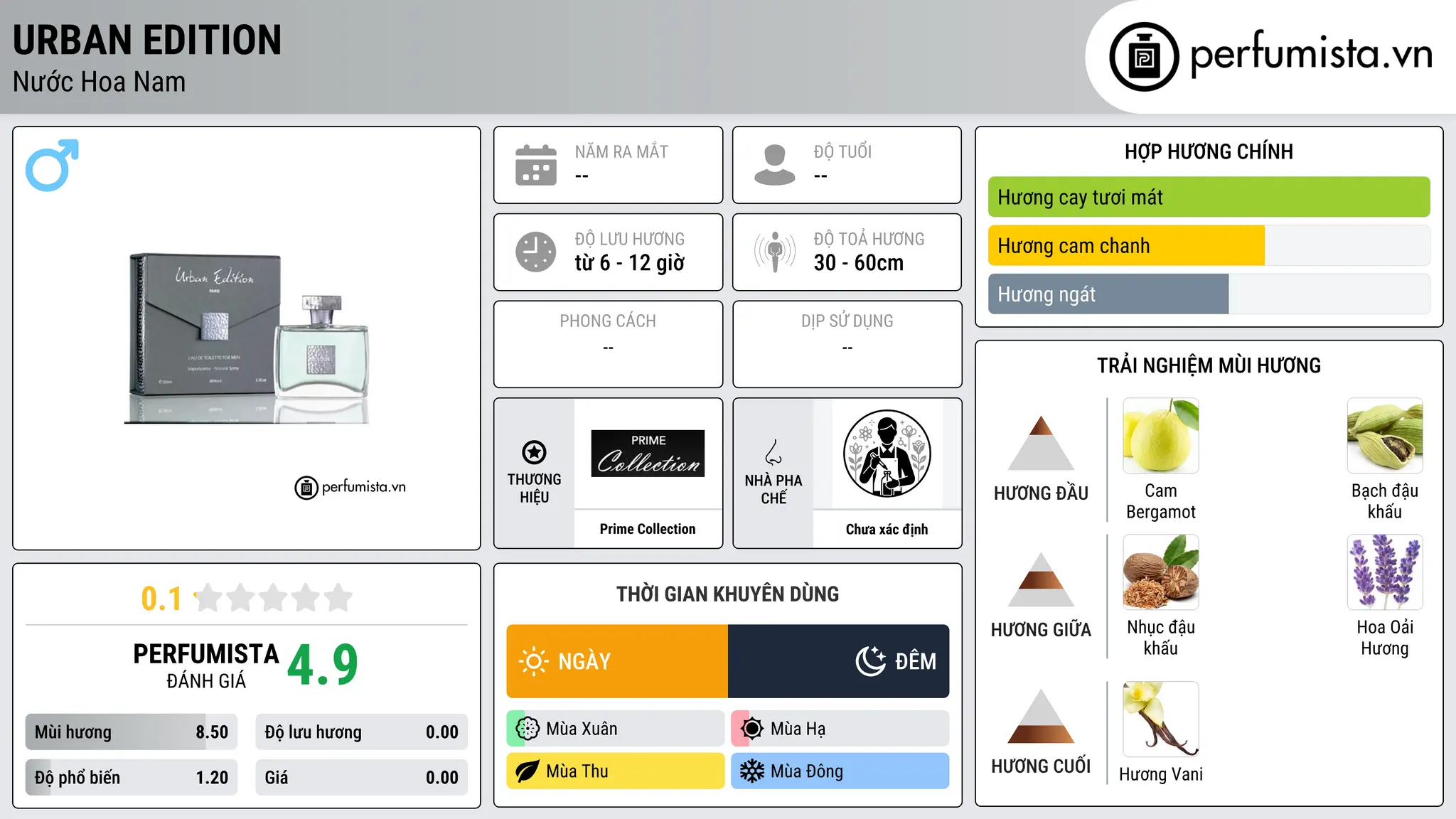Click the sun icon next to NGÀY
This screenshot has width=1456, height=819.
tap(534, 661)
